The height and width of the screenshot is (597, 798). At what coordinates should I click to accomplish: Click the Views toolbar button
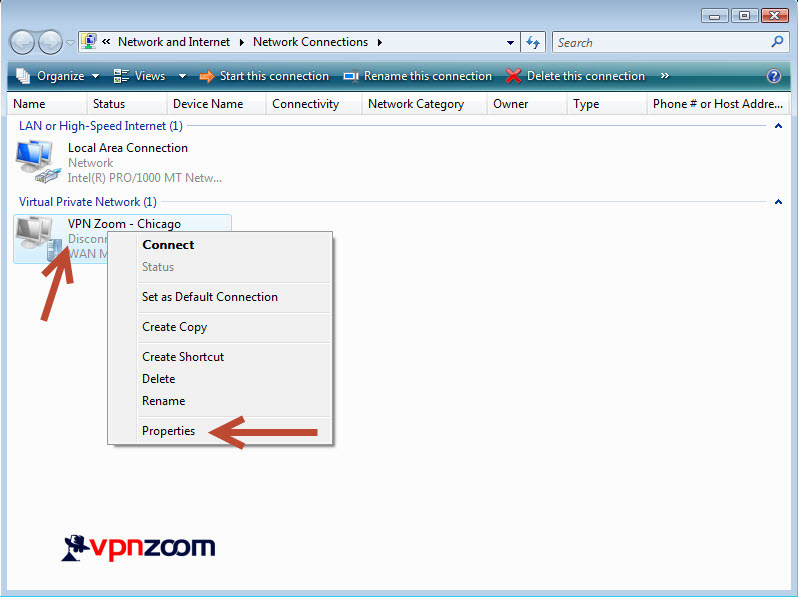(x=139, y=76)
